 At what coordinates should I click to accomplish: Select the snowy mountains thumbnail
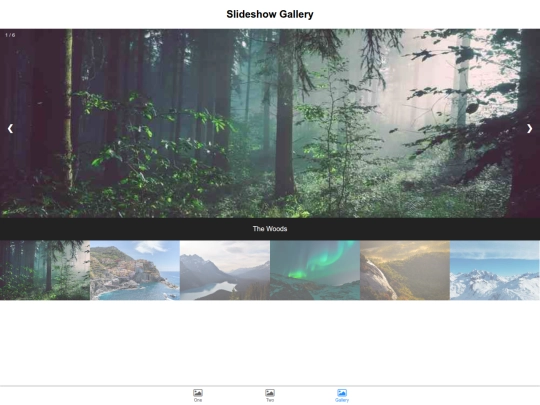(495, 270)
